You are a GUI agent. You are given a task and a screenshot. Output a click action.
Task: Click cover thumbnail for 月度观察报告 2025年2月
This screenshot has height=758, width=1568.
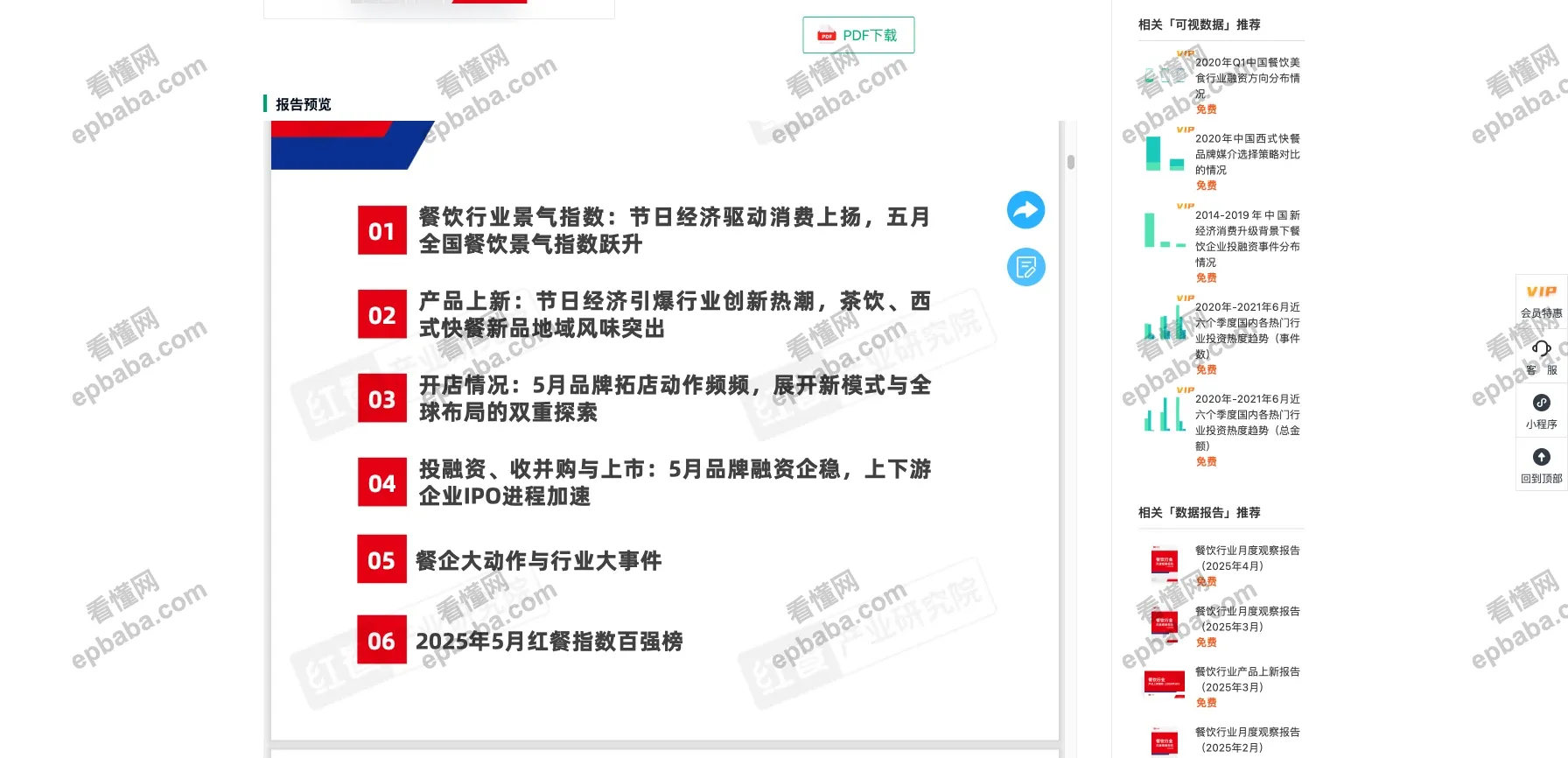click(1165, 741)
